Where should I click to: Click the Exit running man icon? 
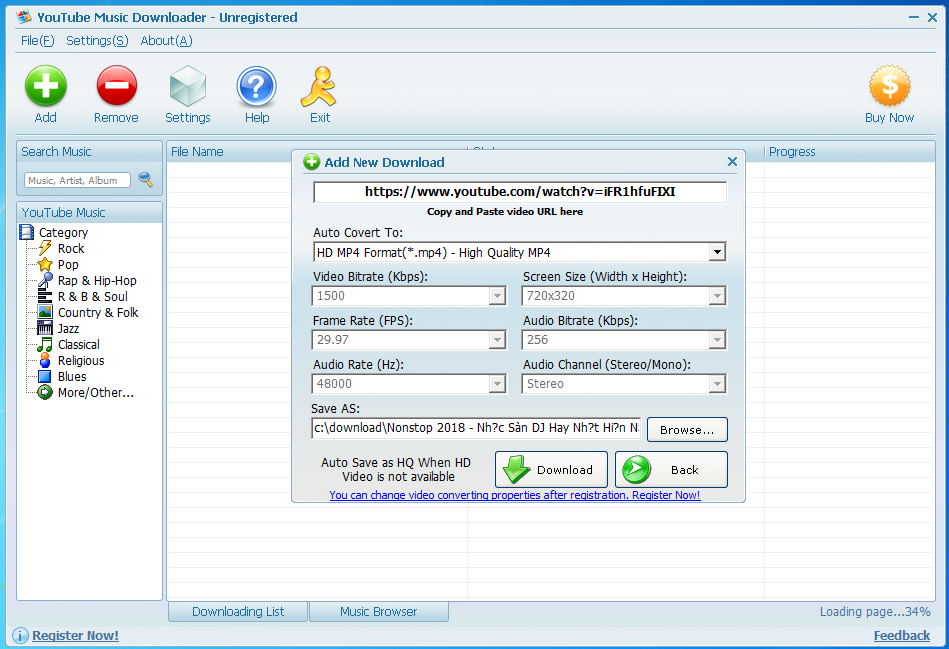tap(319, 87)
